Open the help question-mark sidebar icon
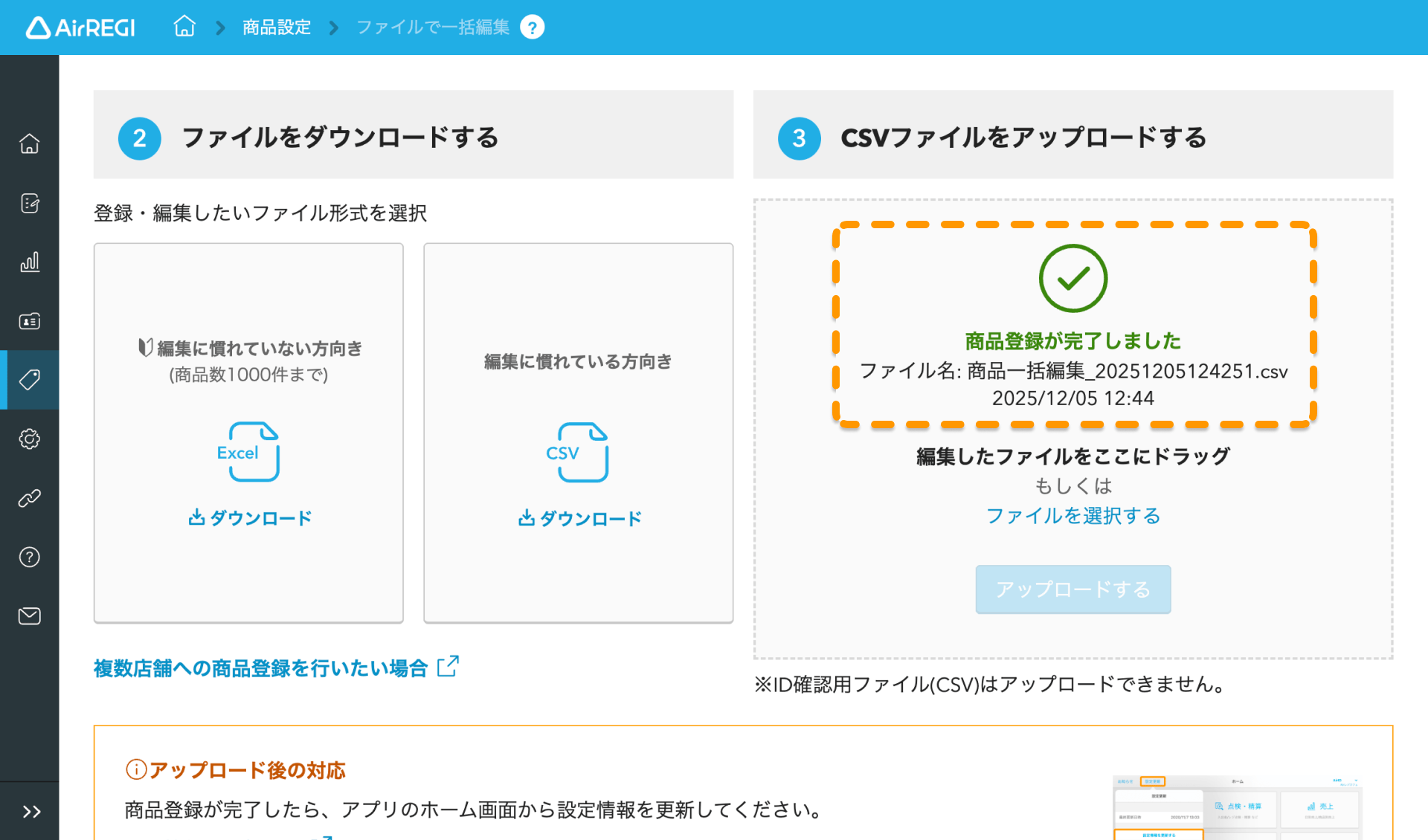 [30, 557]
